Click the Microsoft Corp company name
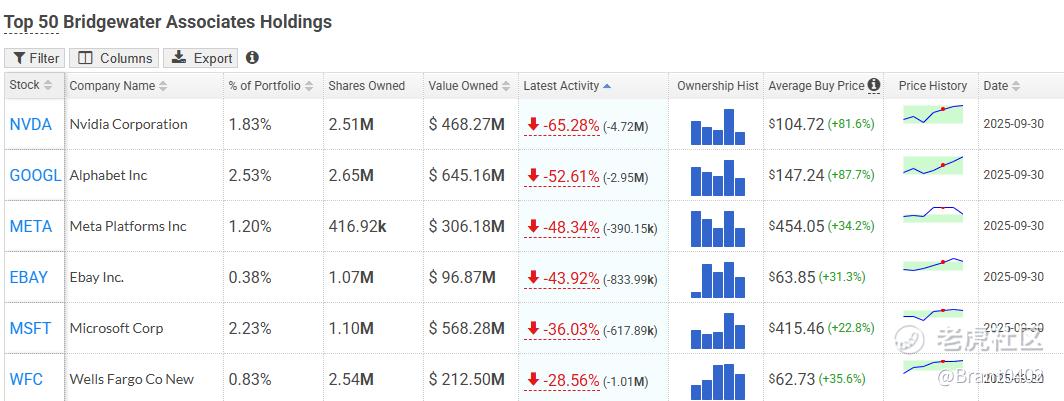 116,328
